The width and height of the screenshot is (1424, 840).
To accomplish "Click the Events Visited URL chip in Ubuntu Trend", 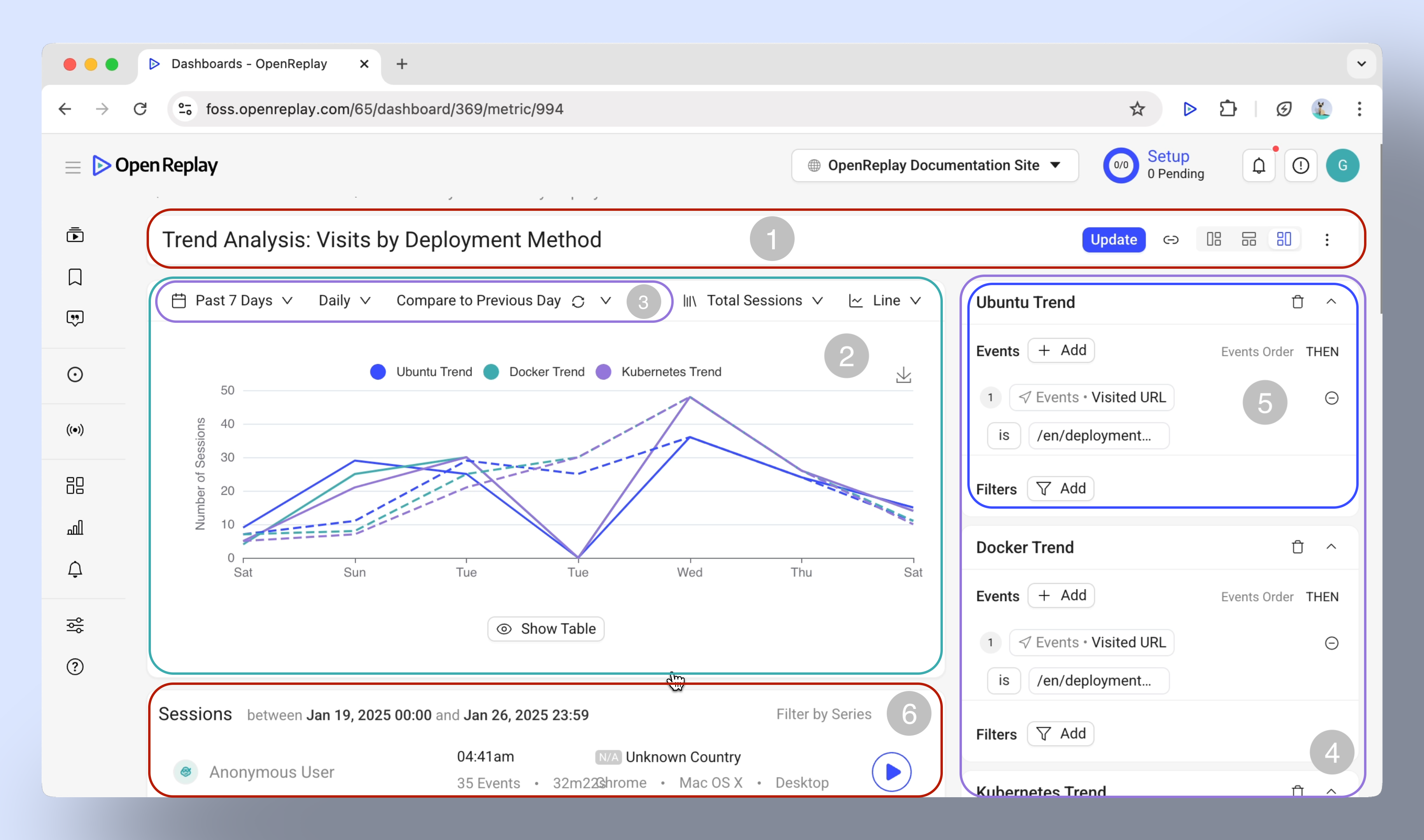I will (x=1091, y=397).
